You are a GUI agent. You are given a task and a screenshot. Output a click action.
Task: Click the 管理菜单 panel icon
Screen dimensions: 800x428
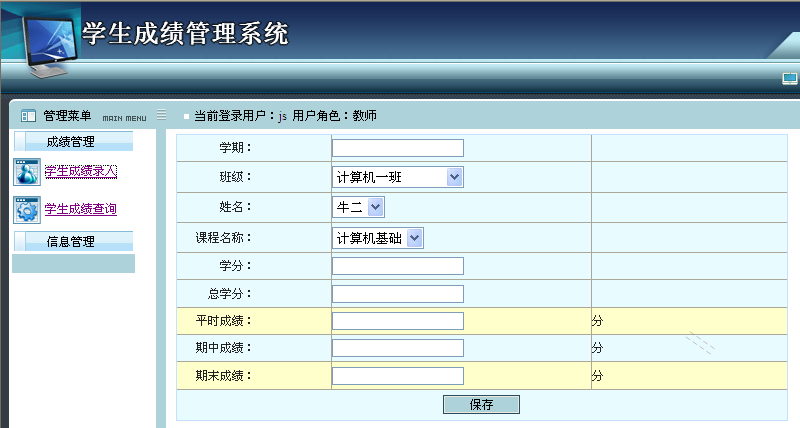coord(28,116)
